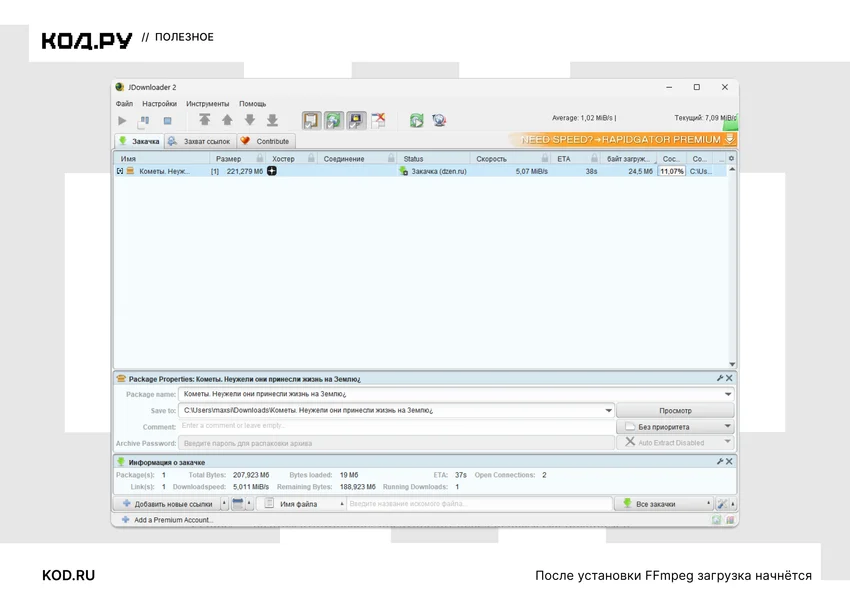Open Информация о закачке wrench settings icon

tap(720, 461)
